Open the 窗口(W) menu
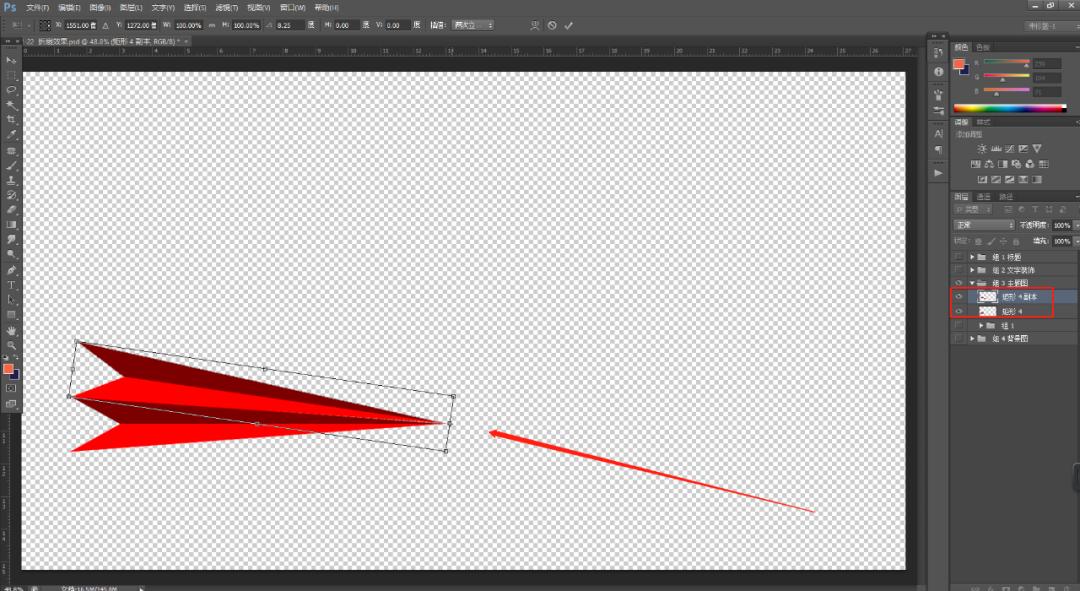This screenshot has width=1080, height=591. [x=293, y=8]
